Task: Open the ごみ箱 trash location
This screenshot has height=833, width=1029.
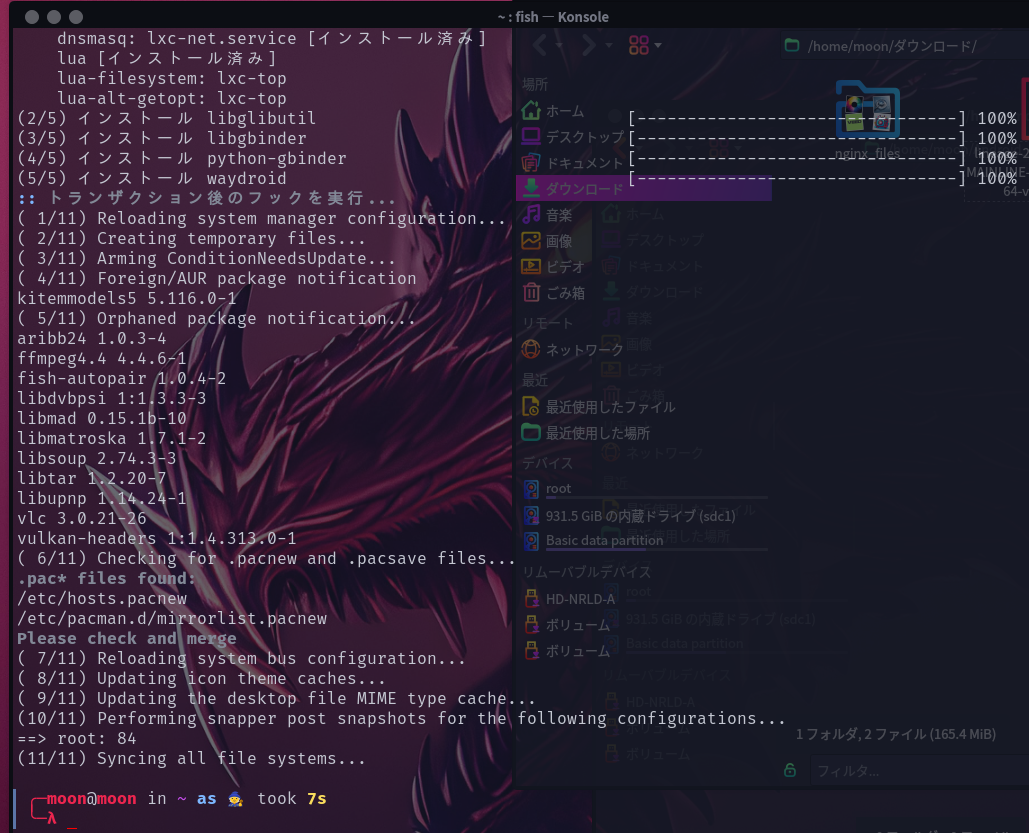Action: coord(565,293)
